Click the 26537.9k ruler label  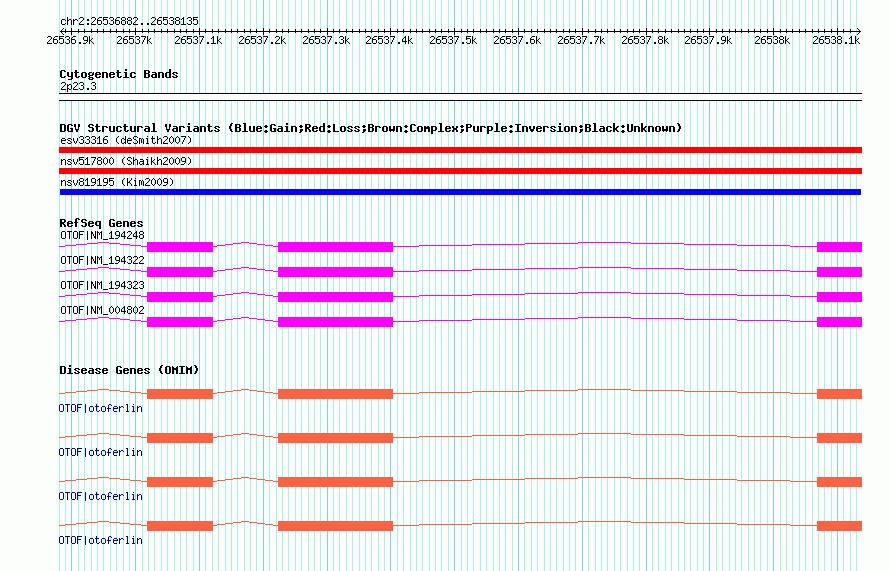(x=708, y=40)
